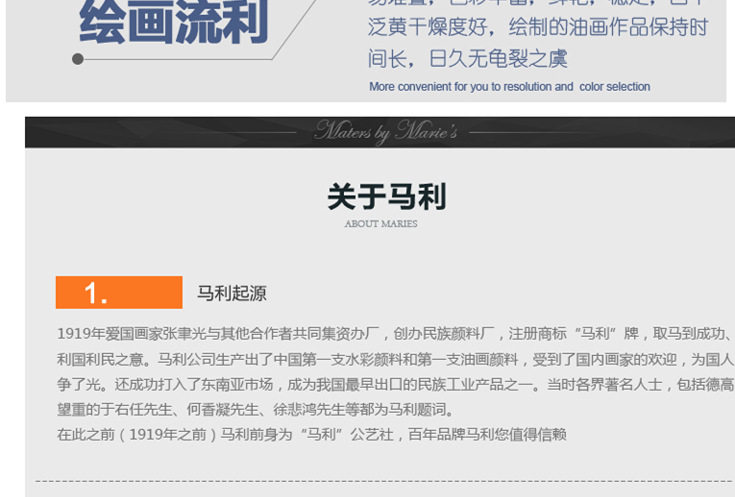Click the '泛黄干燥度好' text line
The width and height of the screenshot is (735, 497).
click(x=538, y=27)
